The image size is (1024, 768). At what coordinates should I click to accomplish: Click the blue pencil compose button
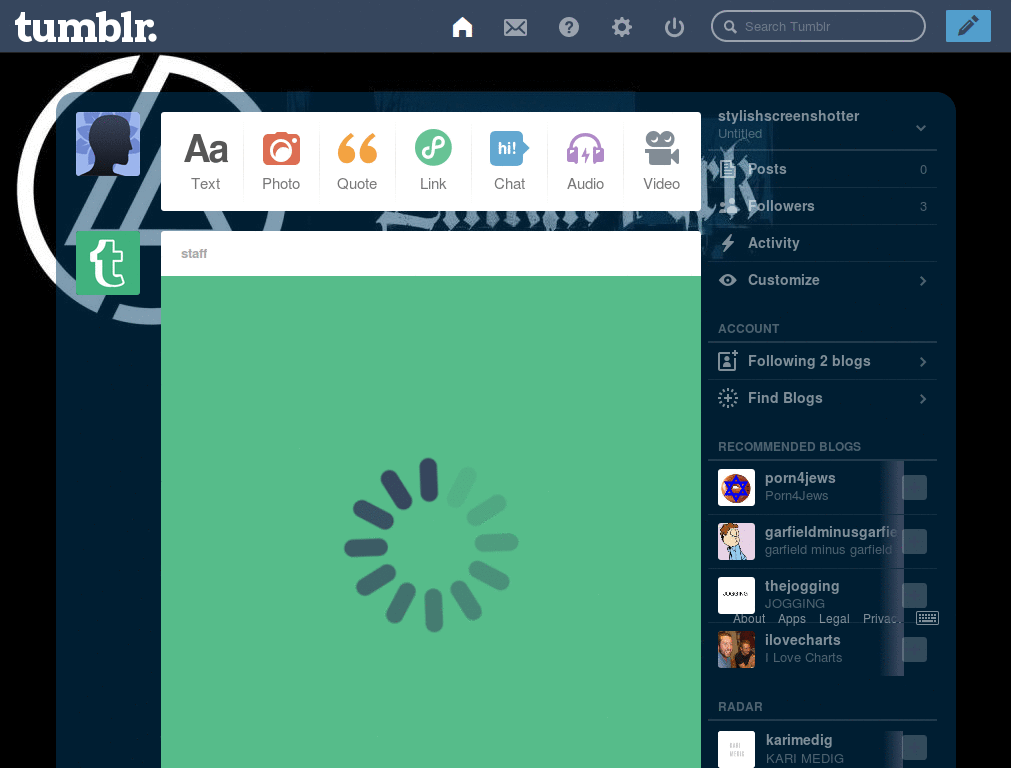(x=968, y=26)
